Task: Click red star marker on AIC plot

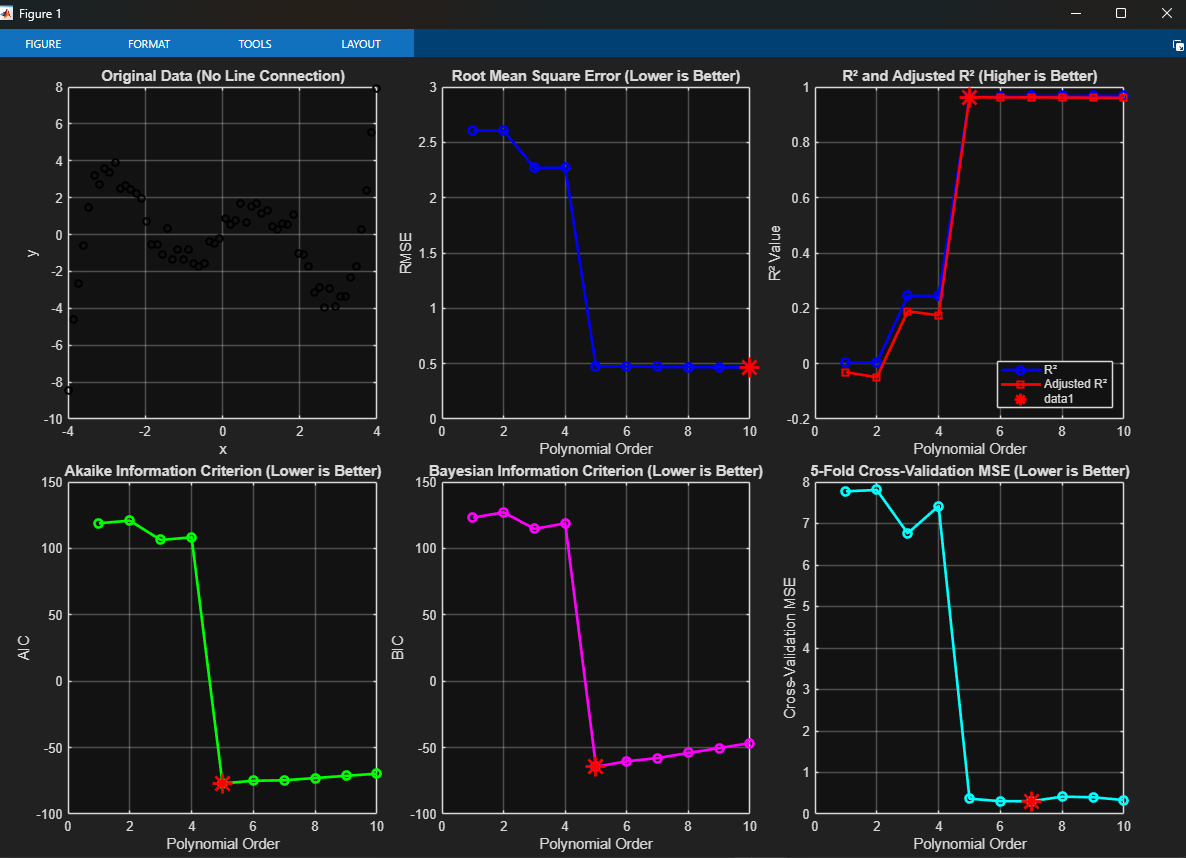Action: pos(222,783)
